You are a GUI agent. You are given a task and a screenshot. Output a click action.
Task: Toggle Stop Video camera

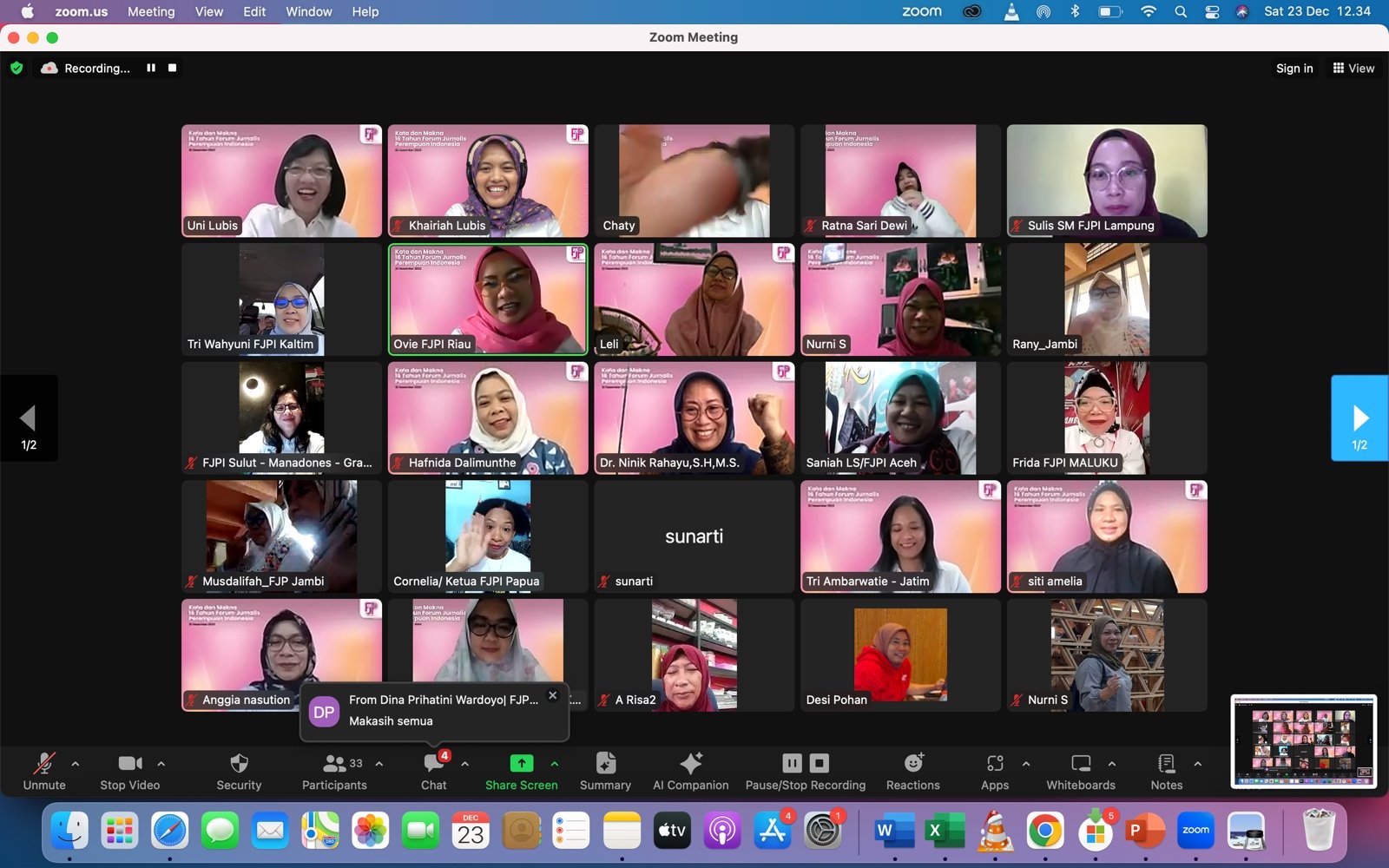(x=130, y=764)
